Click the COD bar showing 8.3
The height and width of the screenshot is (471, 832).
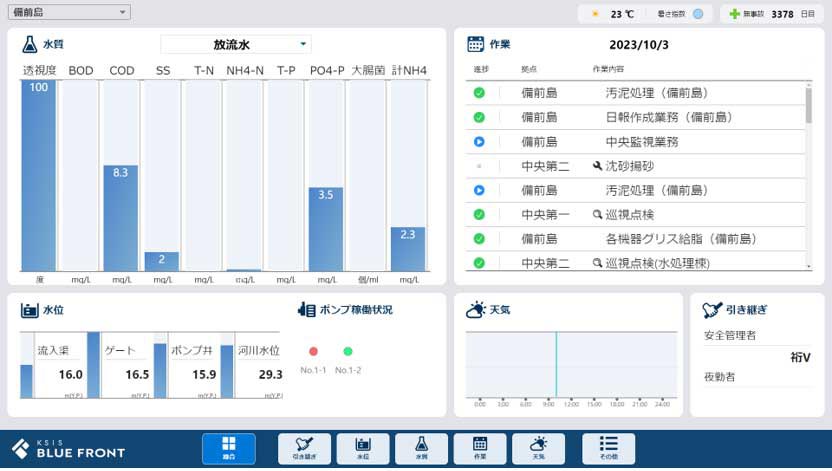[x=121, y=218]
